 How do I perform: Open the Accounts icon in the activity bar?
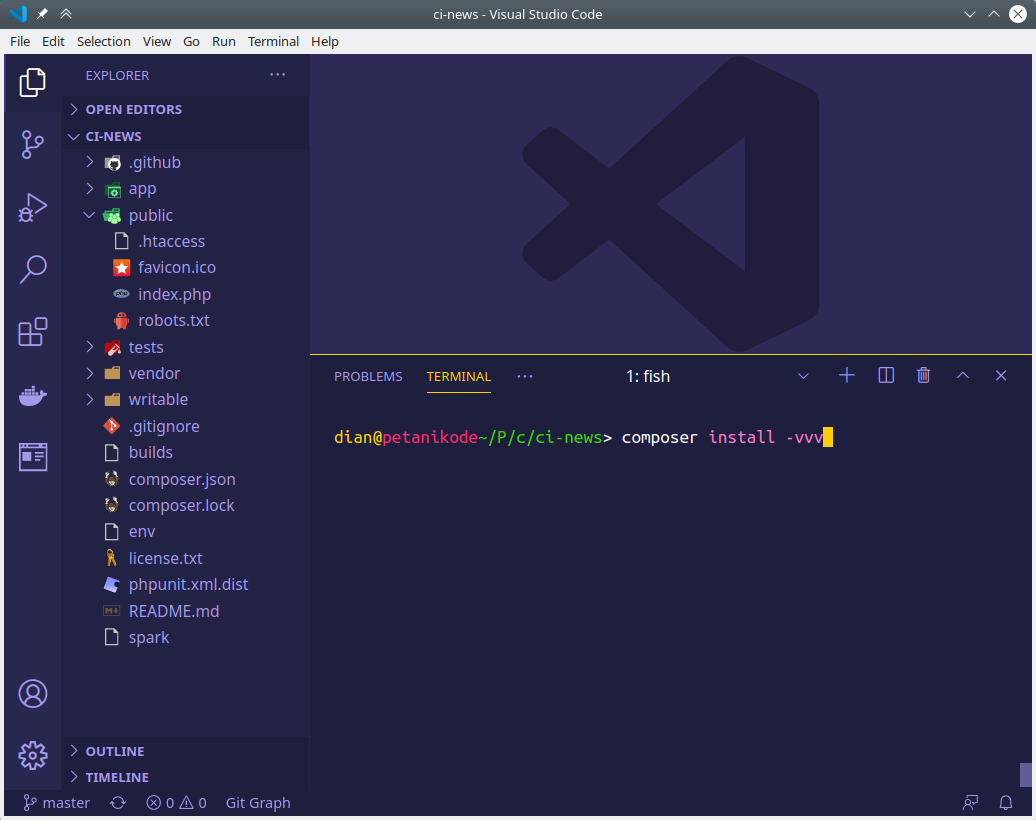pyautogui.click(x=33, y=693)
